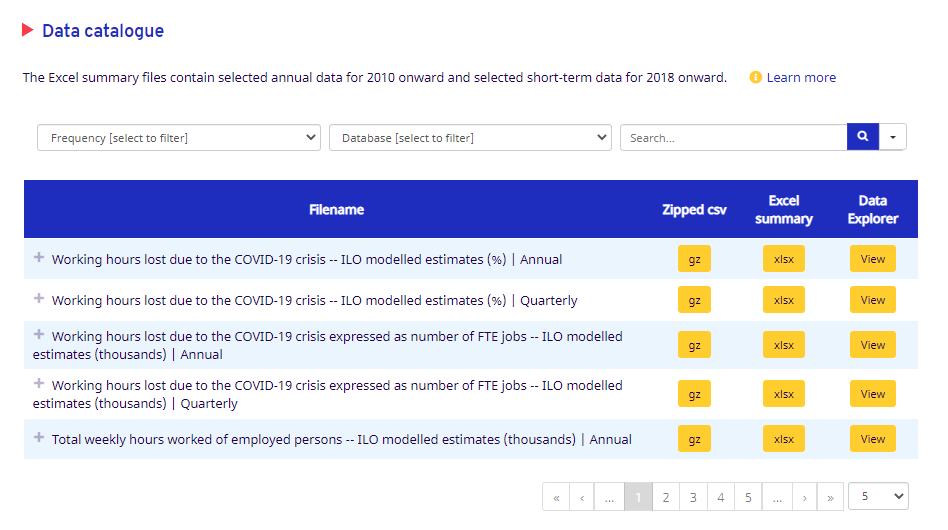Download gz for COVID-19 hours lost Annual
948x530 pixels.
694,259
